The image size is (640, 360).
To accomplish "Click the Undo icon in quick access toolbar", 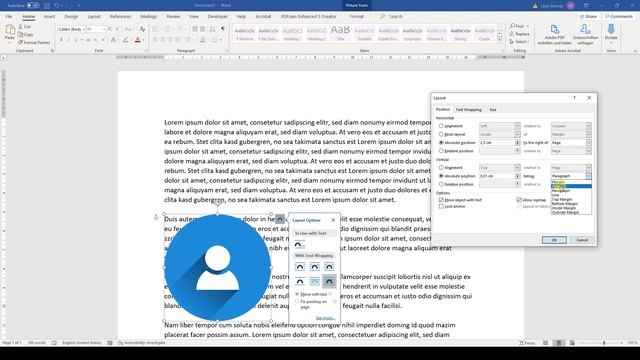I will 57,5.
